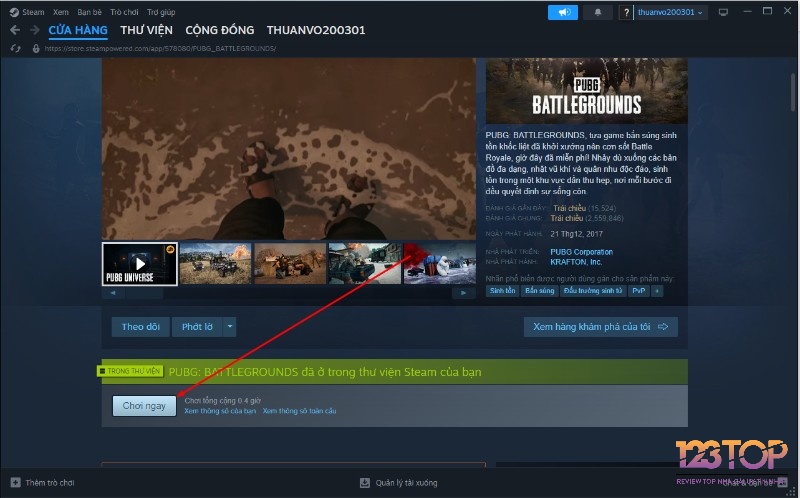The image size is (800, 498).
Task: Click the Phớt lờ button
Action: 197,327
